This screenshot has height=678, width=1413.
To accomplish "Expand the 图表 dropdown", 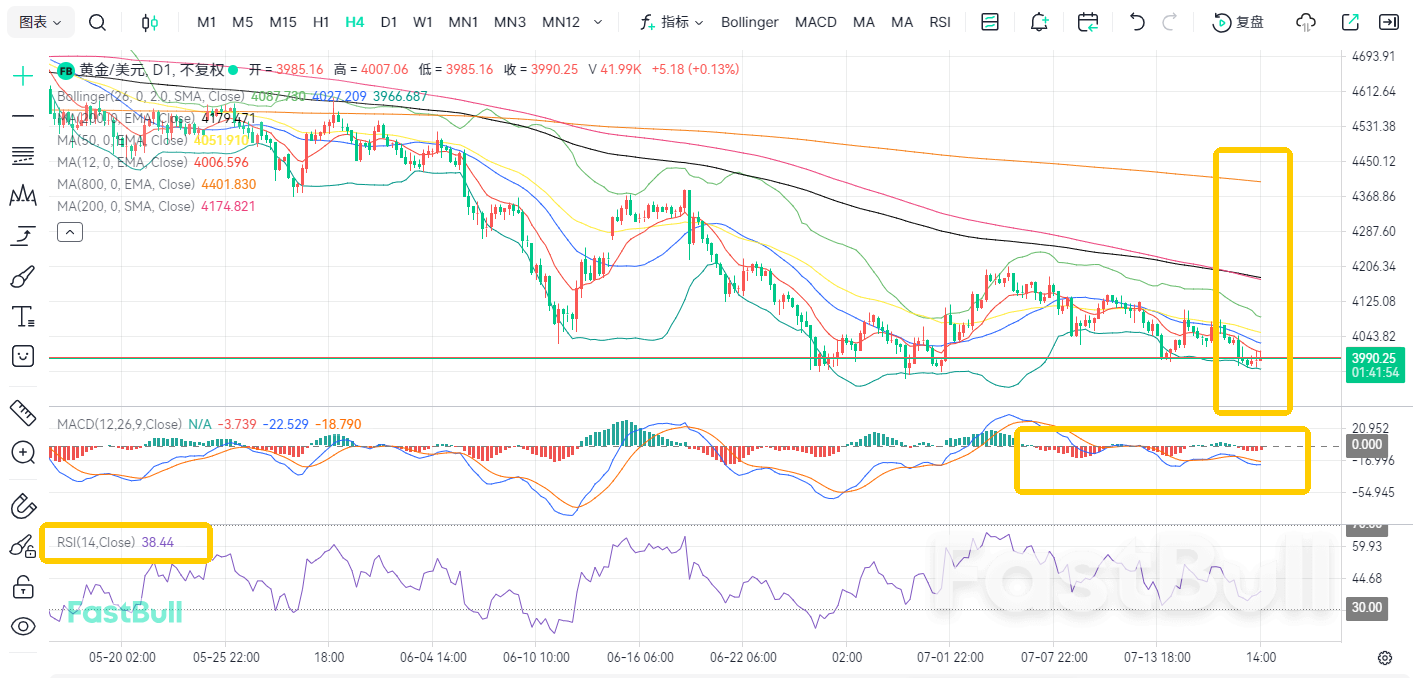I will click(x=41, y=22).
